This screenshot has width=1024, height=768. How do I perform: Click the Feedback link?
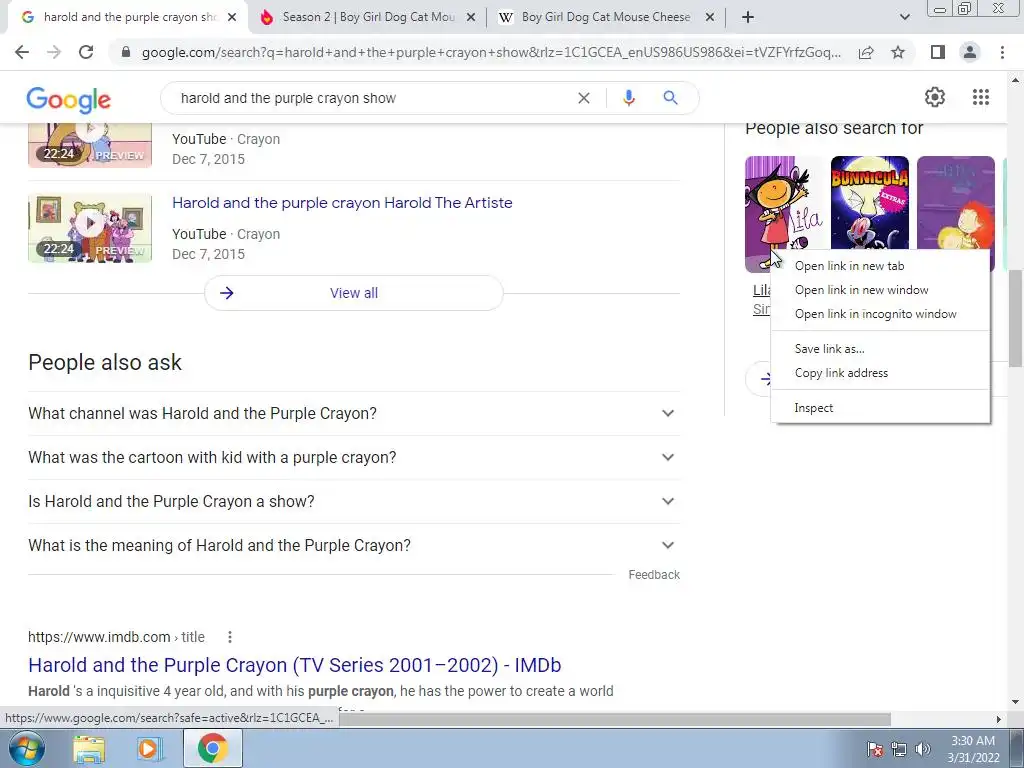[x=654, y=575]
